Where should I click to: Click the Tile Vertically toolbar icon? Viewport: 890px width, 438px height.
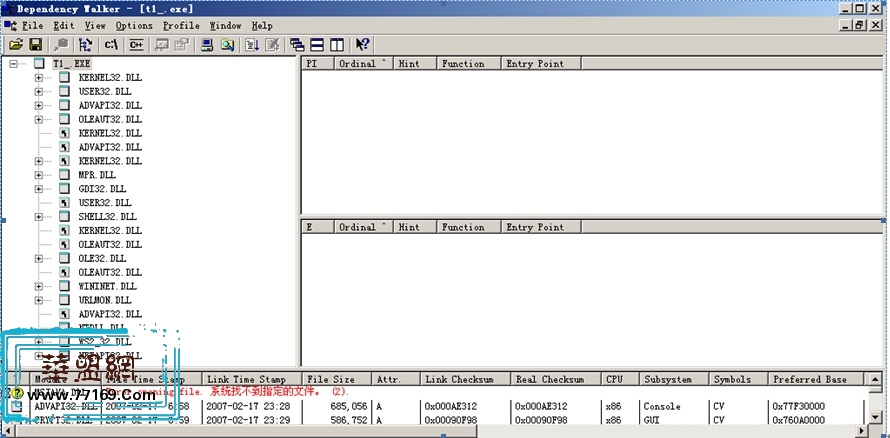coord(337,44)
